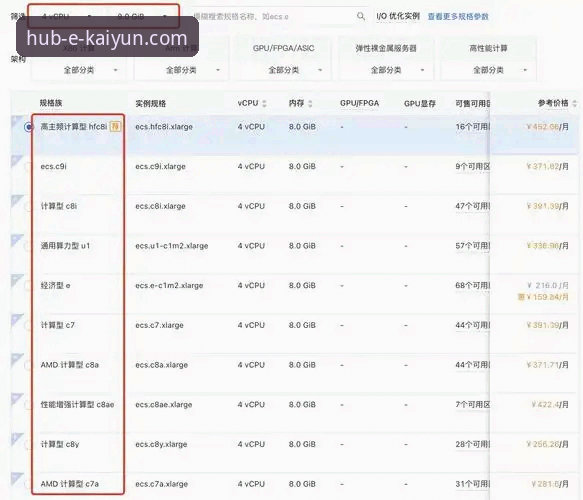Click ecs.hfc8i.xlarge instance spec cell
Viewport: 583px width, 500px height.
164,127
